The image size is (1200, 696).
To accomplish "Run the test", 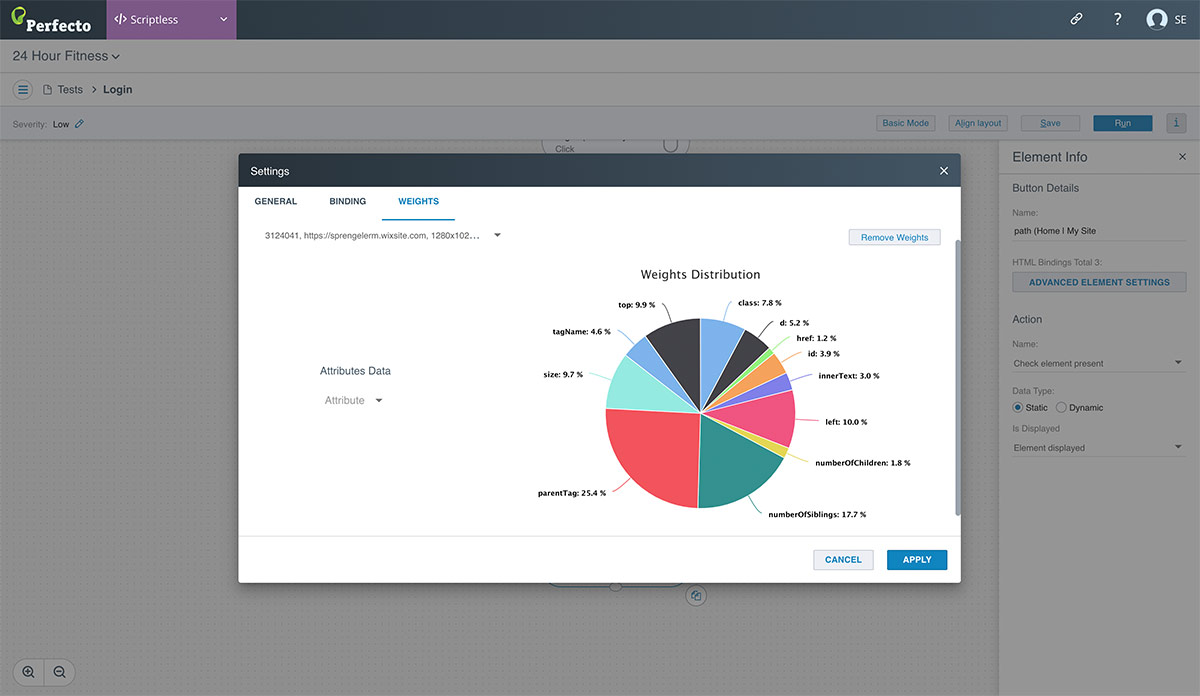I will [1123, 123].
